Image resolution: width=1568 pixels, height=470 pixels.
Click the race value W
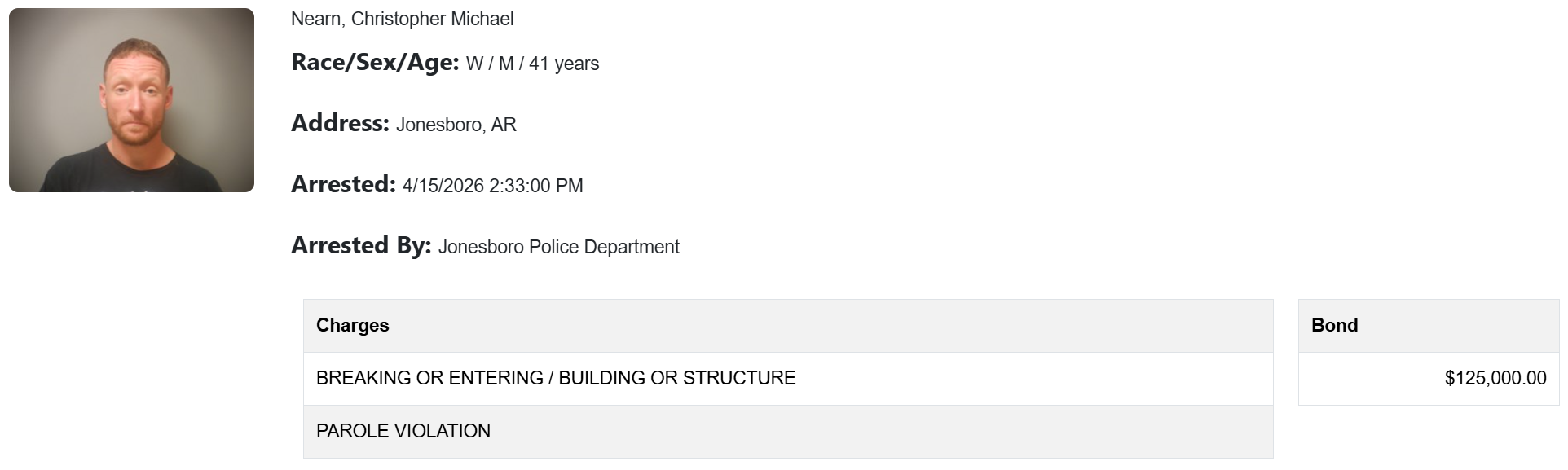474,64
